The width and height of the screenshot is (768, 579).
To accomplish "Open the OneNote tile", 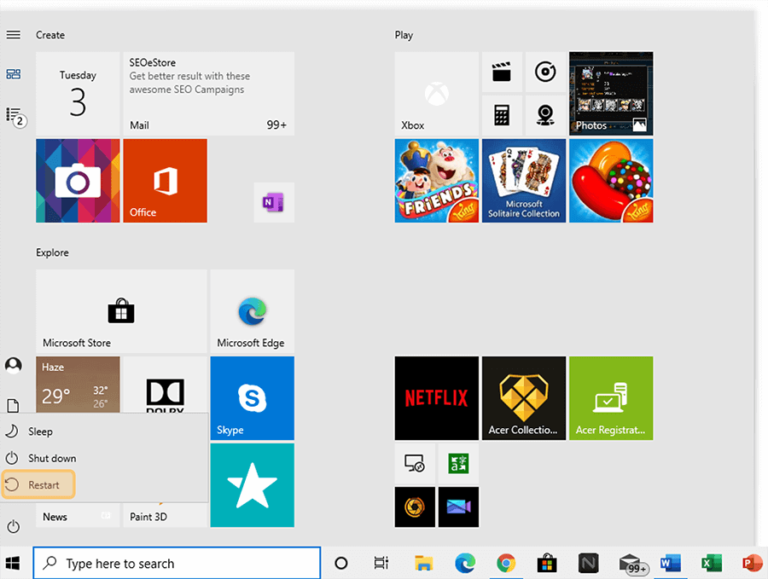I will [x=274, y=202].
